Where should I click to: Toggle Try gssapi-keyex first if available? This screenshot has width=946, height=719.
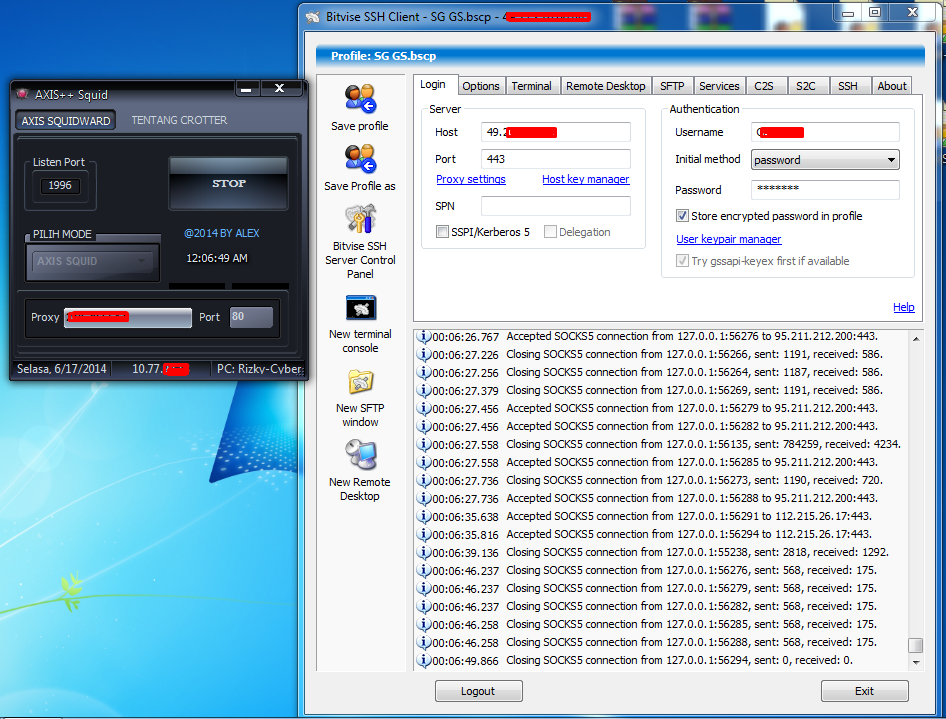pos(682,261)
